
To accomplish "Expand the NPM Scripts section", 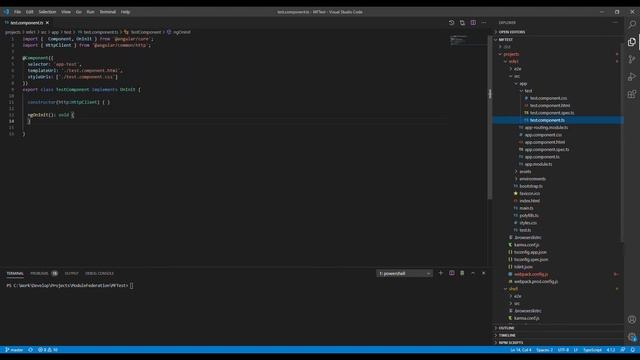I will coord(511,342).
